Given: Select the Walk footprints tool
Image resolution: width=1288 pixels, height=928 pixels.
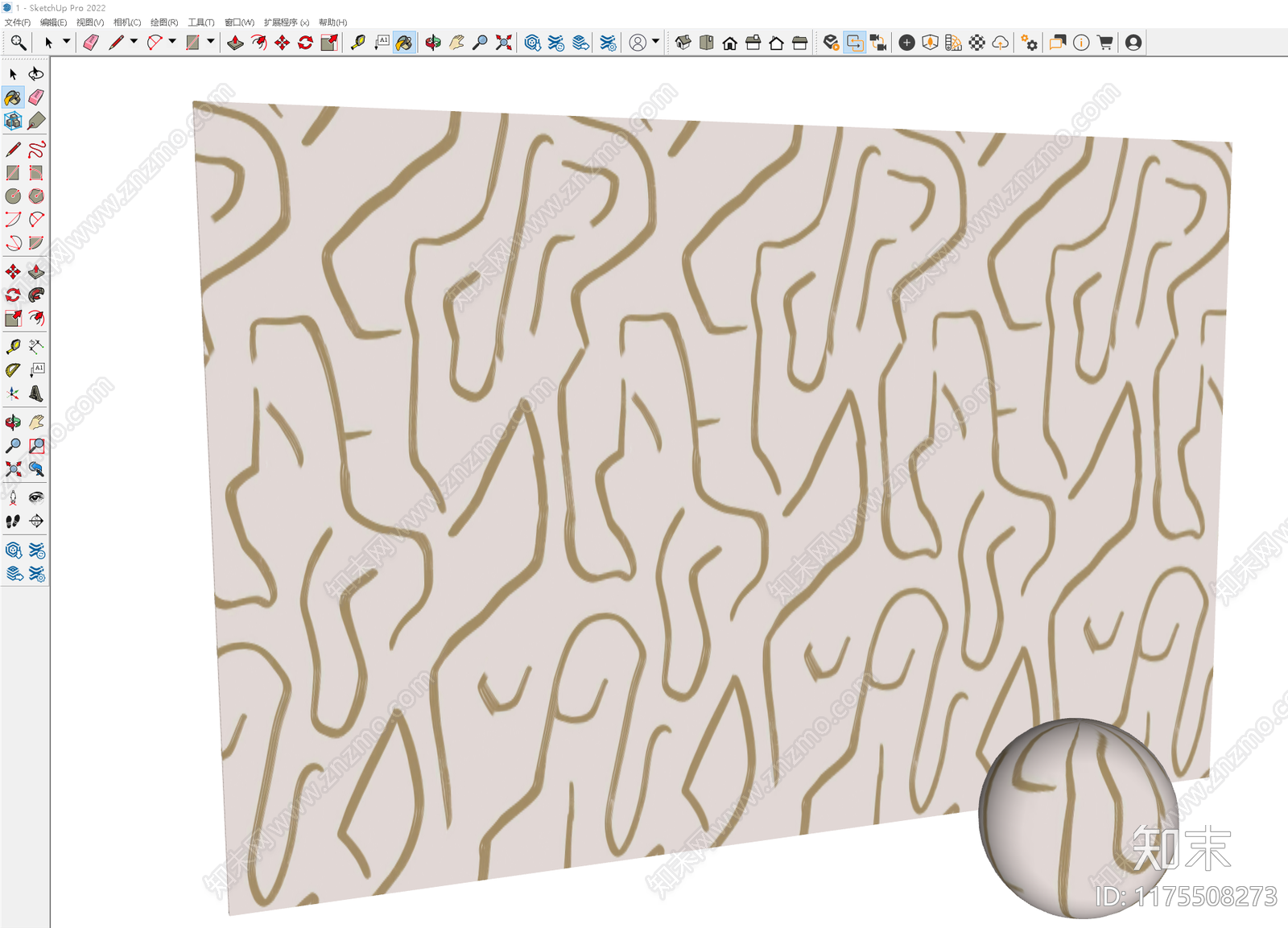Looking at the screenshot, I should tap(13, 521).
